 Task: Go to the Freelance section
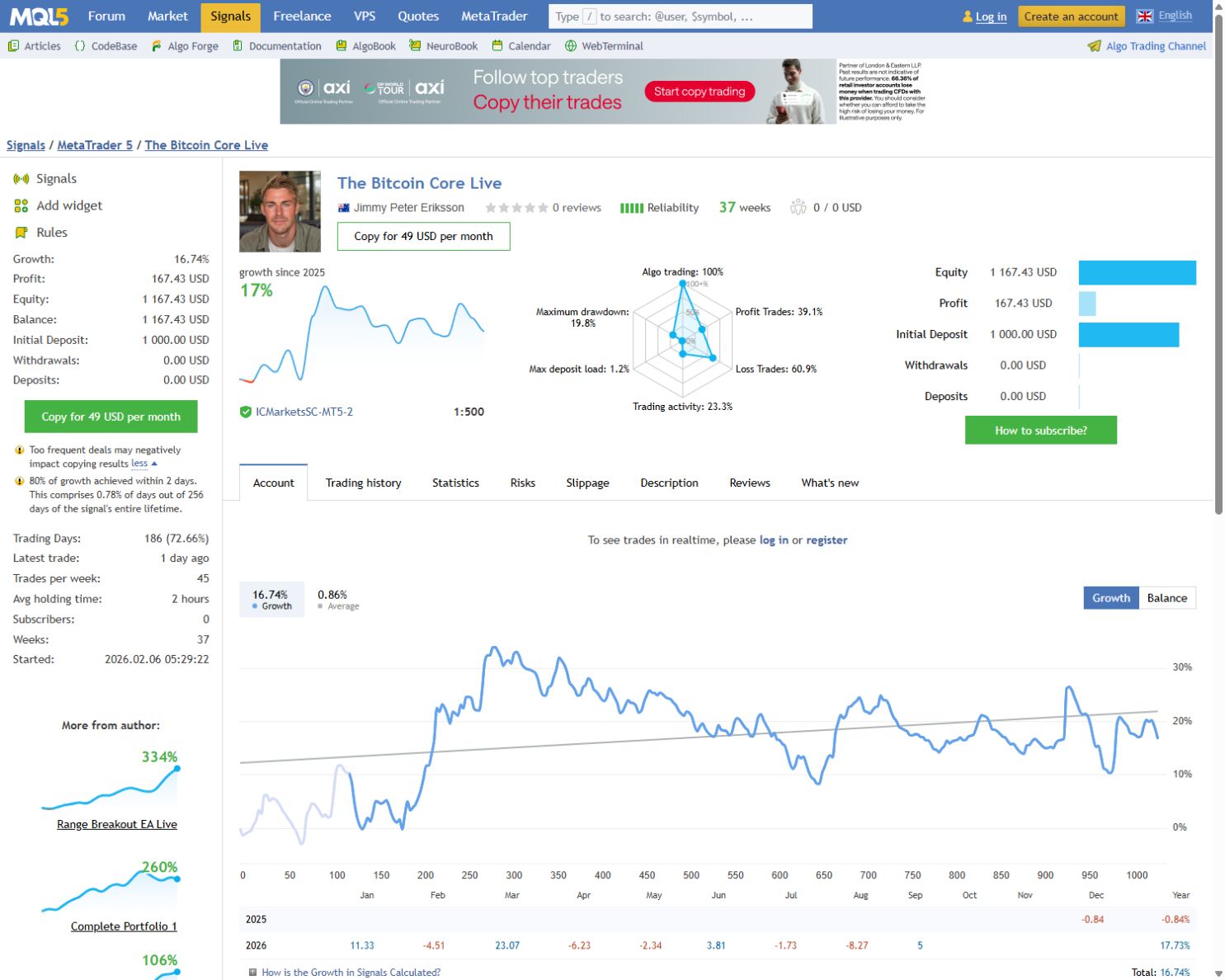[302, 16]
